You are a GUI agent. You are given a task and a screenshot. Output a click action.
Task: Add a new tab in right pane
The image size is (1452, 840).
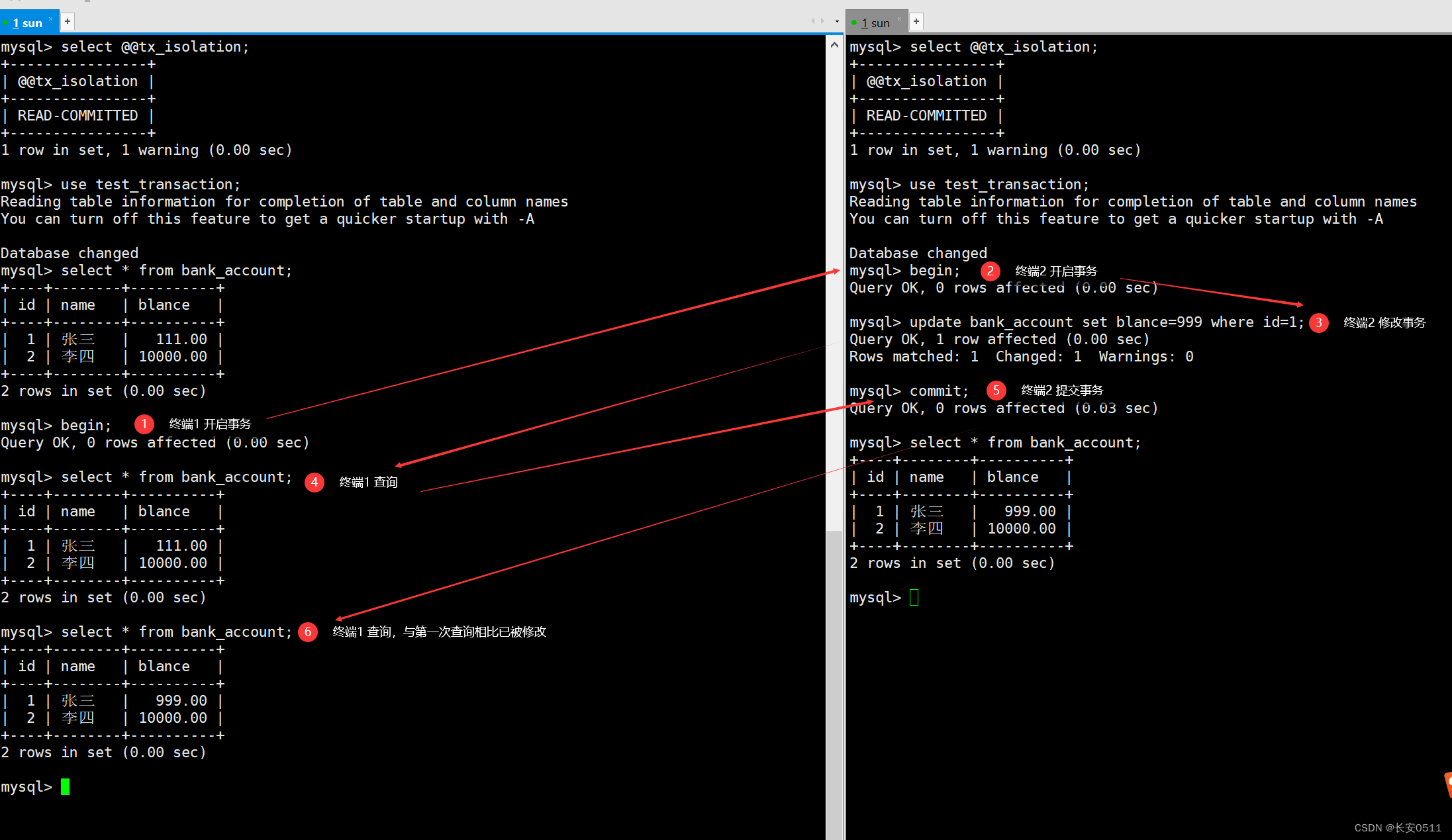(x=916, y=21)
